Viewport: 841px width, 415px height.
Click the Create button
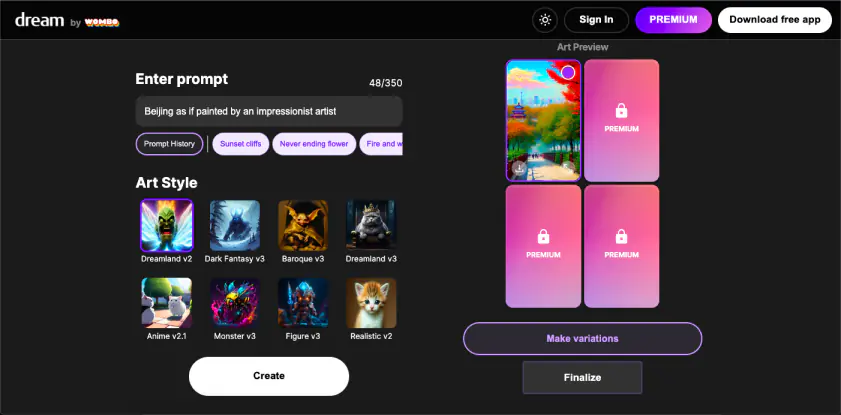pyautogui.click(x=269, y=376)
